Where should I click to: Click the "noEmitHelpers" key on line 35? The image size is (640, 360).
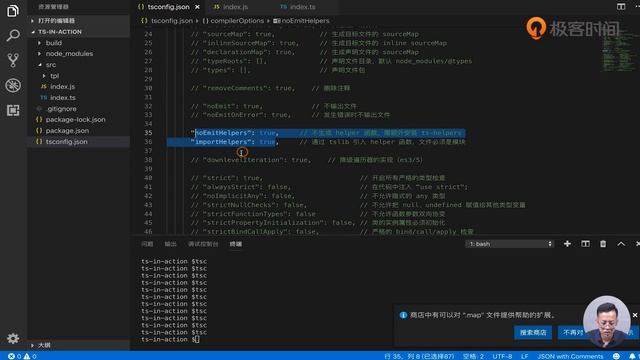[x=222, y=133]
